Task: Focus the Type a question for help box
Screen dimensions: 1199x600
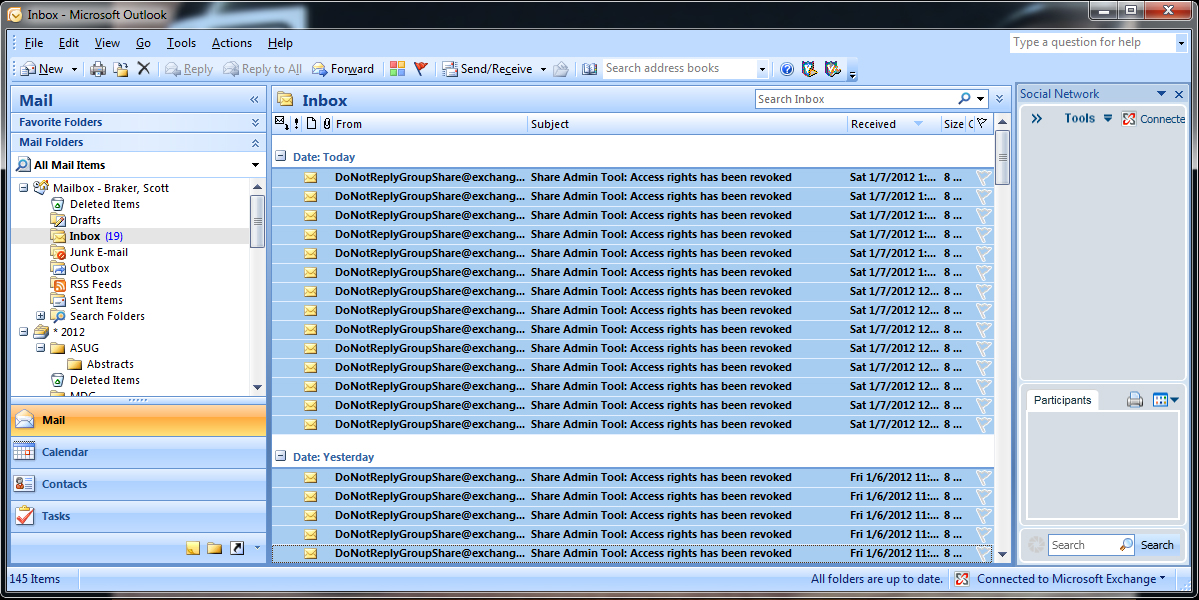Action: (x=1093, y=43)
